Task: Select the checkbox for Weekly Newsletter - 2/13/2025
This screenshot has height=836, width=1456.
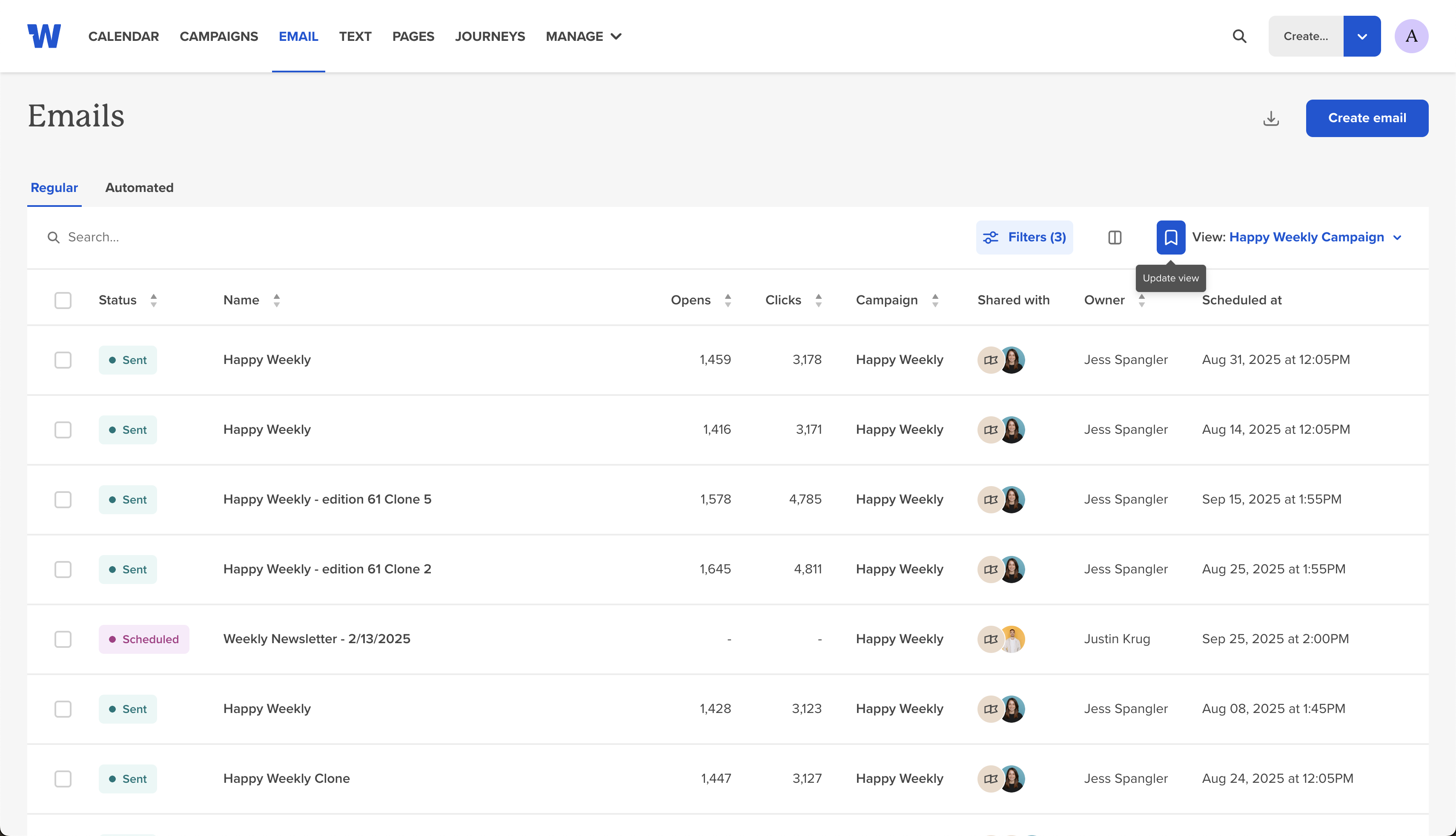Action: pos(63,639)
